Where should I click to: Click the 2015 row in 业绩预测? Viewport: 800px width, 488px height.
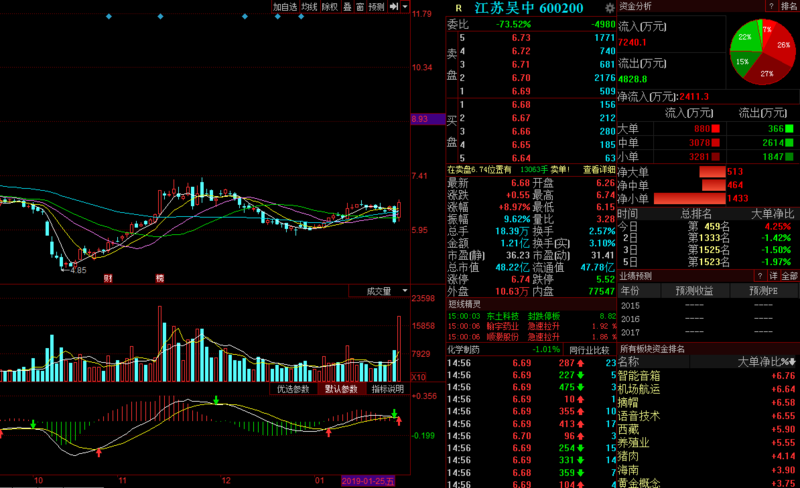pos(708,305)
